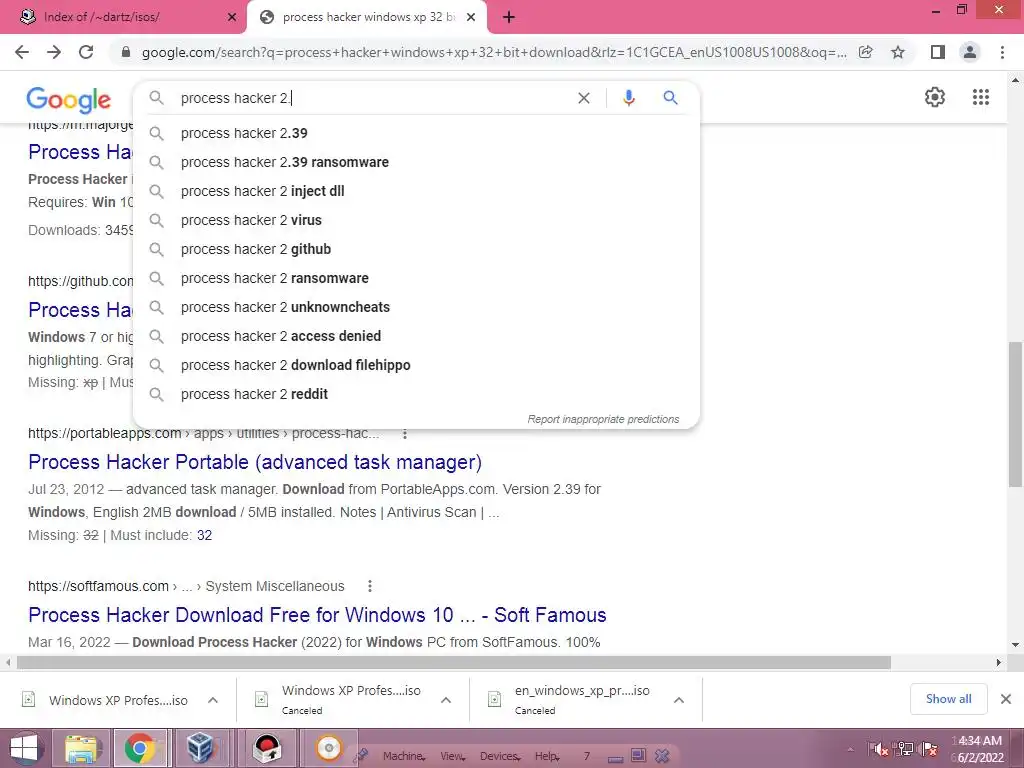
Task: Close the downloads bar
Action: click(1006, 699)
